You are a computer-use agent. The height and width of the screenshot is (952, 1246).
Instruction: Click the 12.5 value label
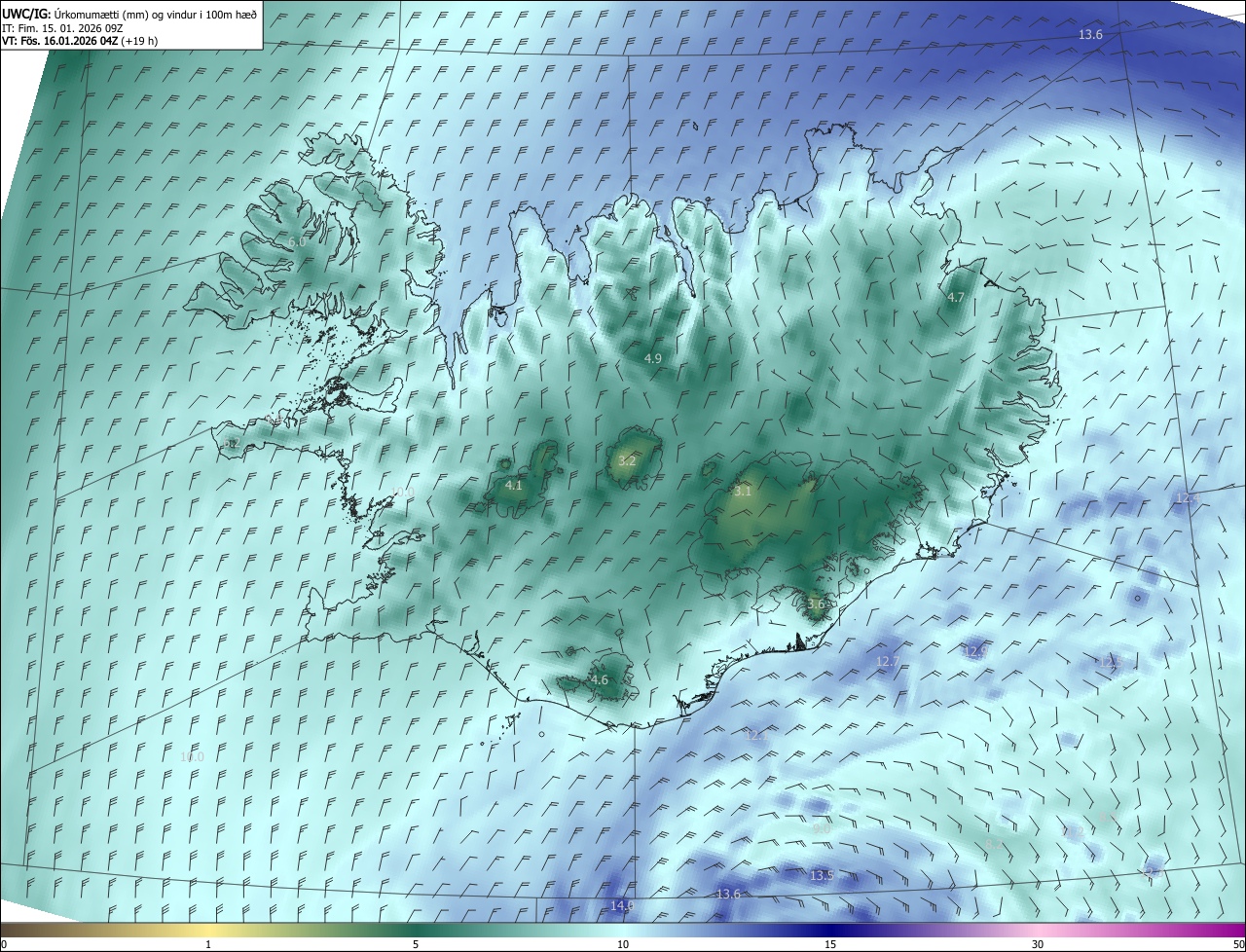[x=1111, y=662]
